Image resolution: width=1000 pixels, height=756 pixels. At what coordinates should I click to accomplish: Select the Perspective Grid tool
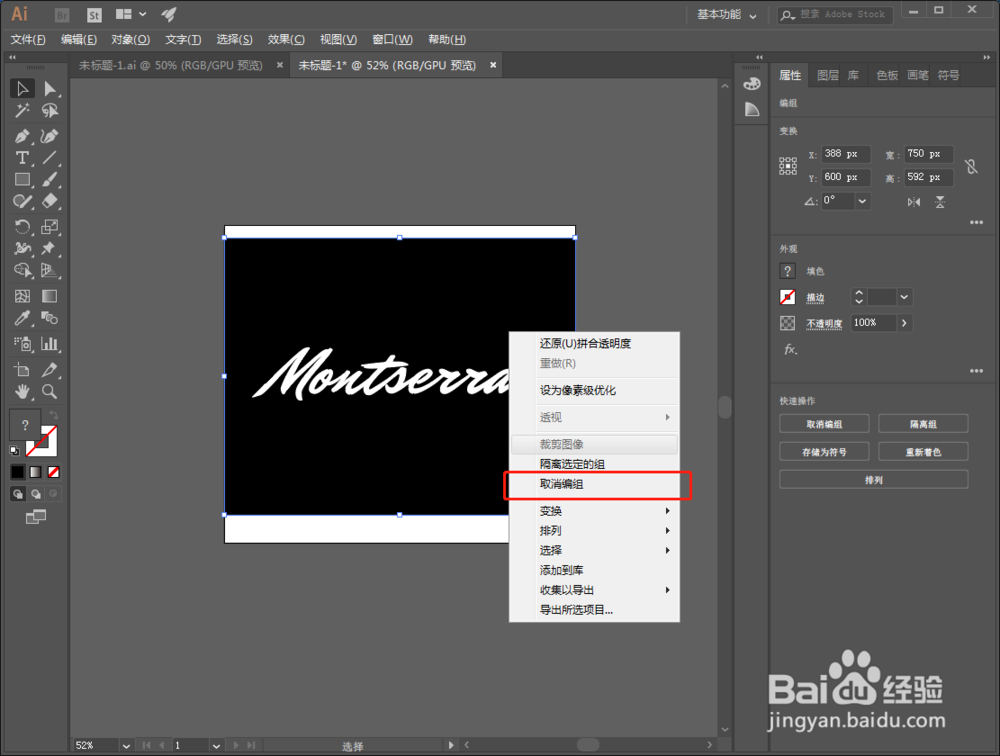tap(50, 271)
